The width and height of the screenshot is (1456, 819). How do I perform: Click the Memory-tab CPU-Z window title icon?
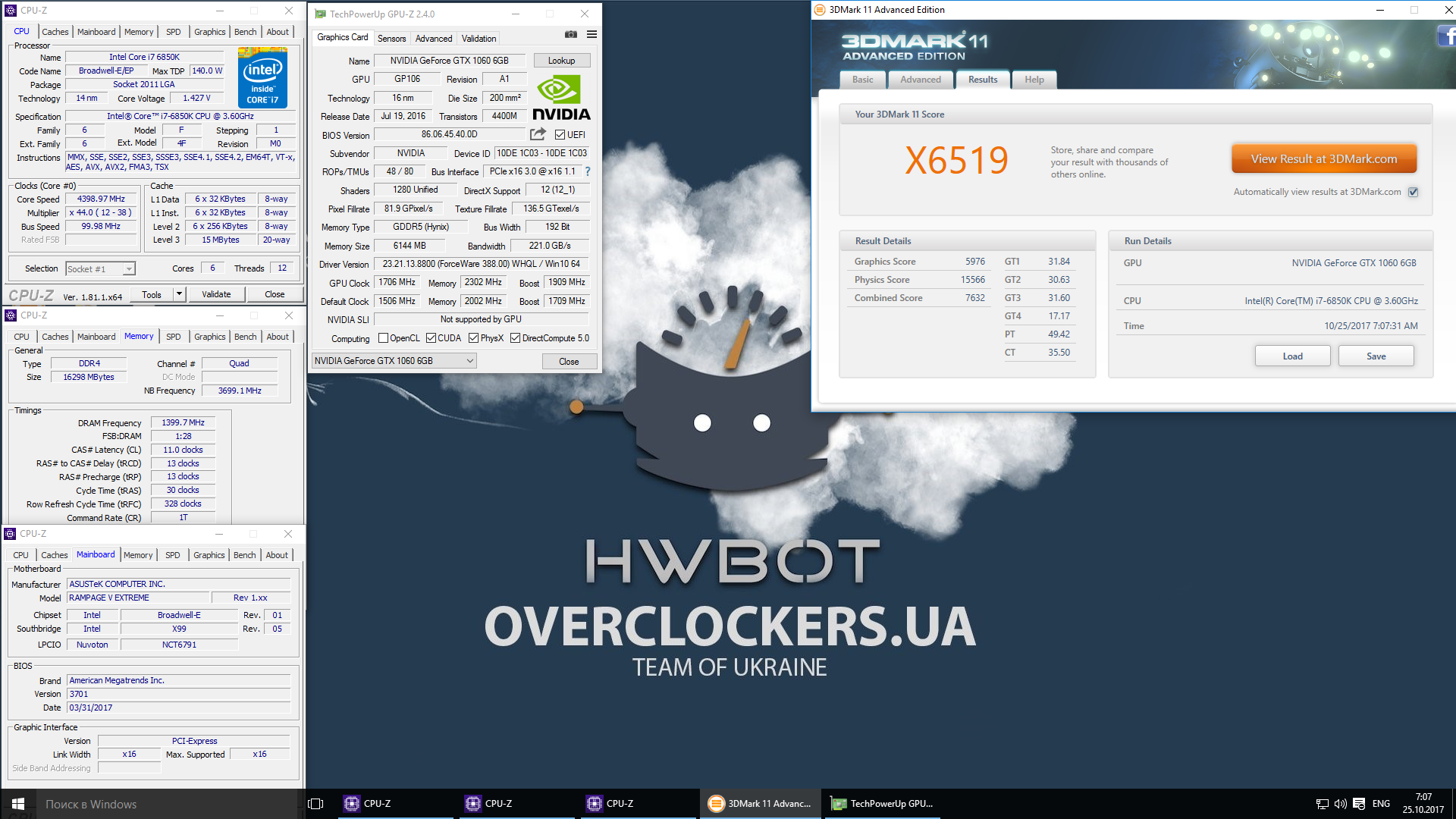tap(11, 315)
